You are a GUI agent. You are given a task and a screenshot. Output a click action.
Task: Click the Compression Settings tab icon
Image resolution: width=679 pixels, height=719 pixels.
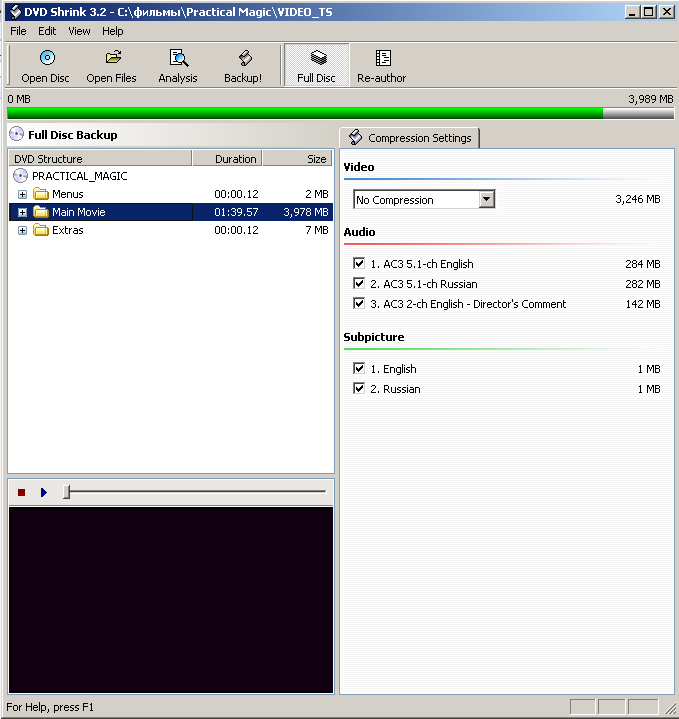coord(355,137)
